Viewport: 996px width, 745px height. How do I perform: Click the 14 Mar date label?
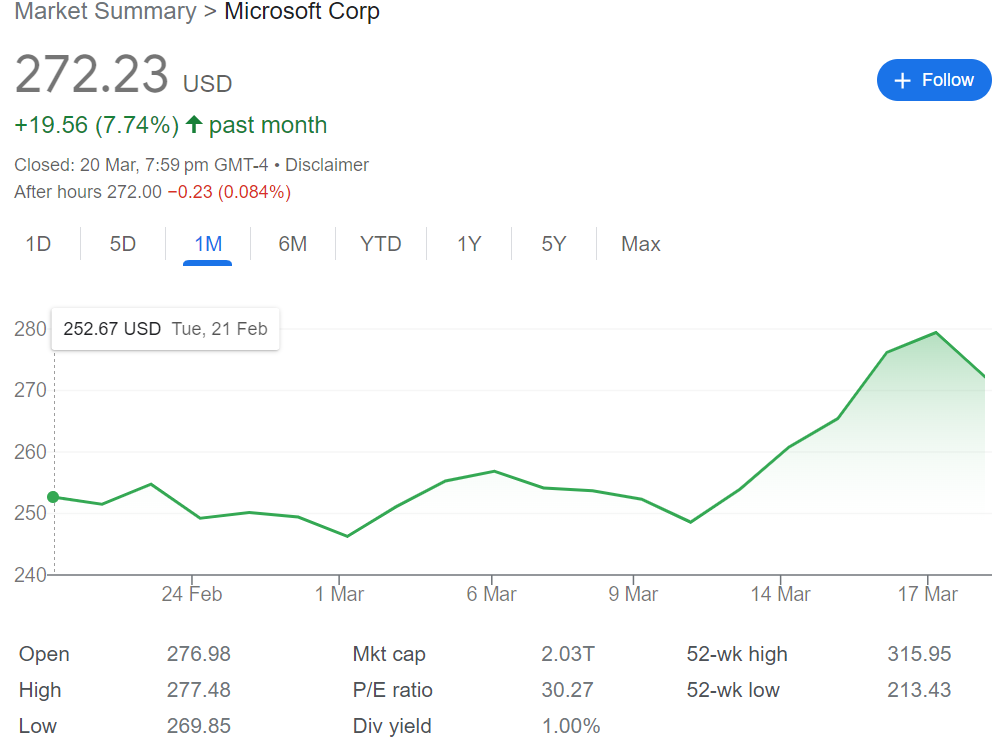point(780,594)
